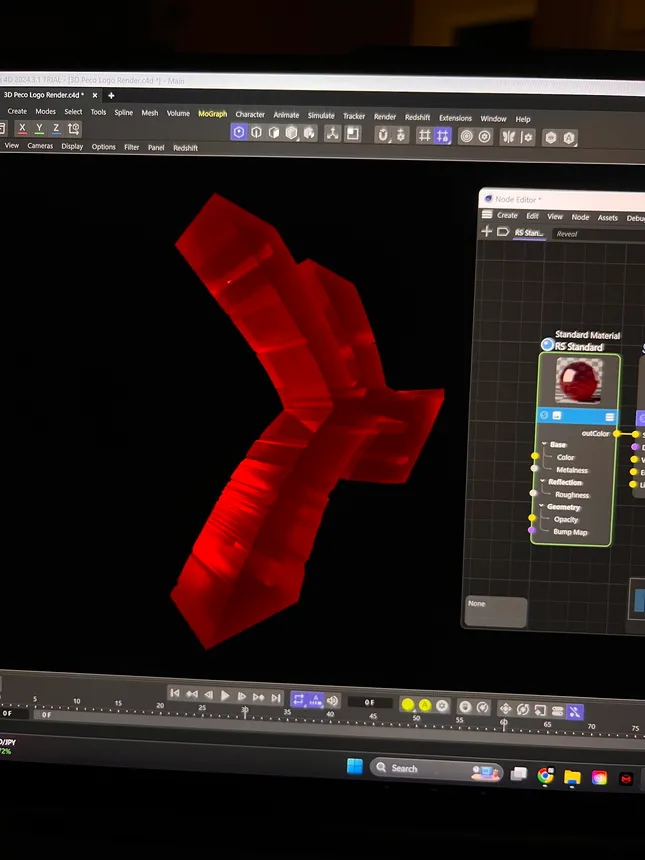The height and width of the screenshot is (860, 645).
Task: Toggle the timeline sound speaker icon
Action: tap(332, 700)
